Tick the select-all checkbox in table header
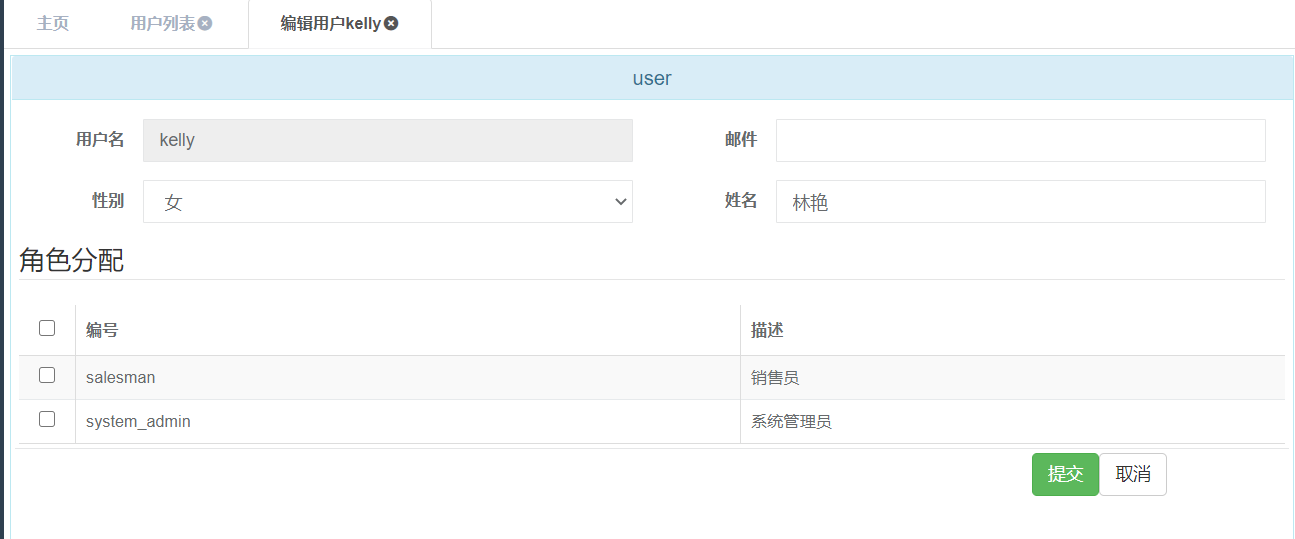 click(x=47, y=328)
